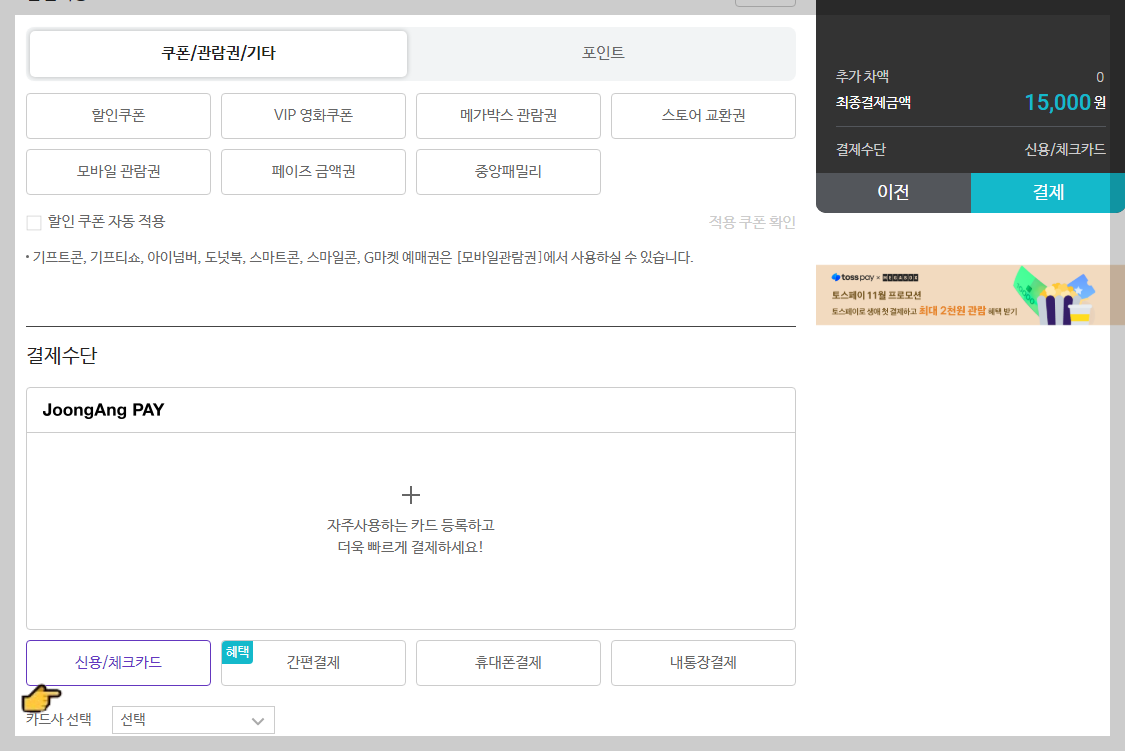Select 신용/체크카드 payment method
This screenshot has width=1125, height=751.
click(118, 663)
